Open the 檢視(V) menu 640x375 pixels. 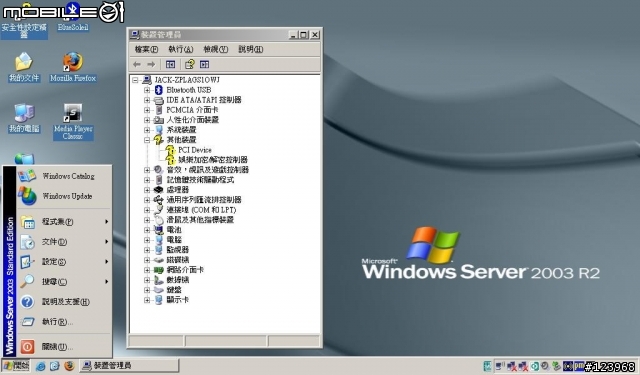coord(216,49)
